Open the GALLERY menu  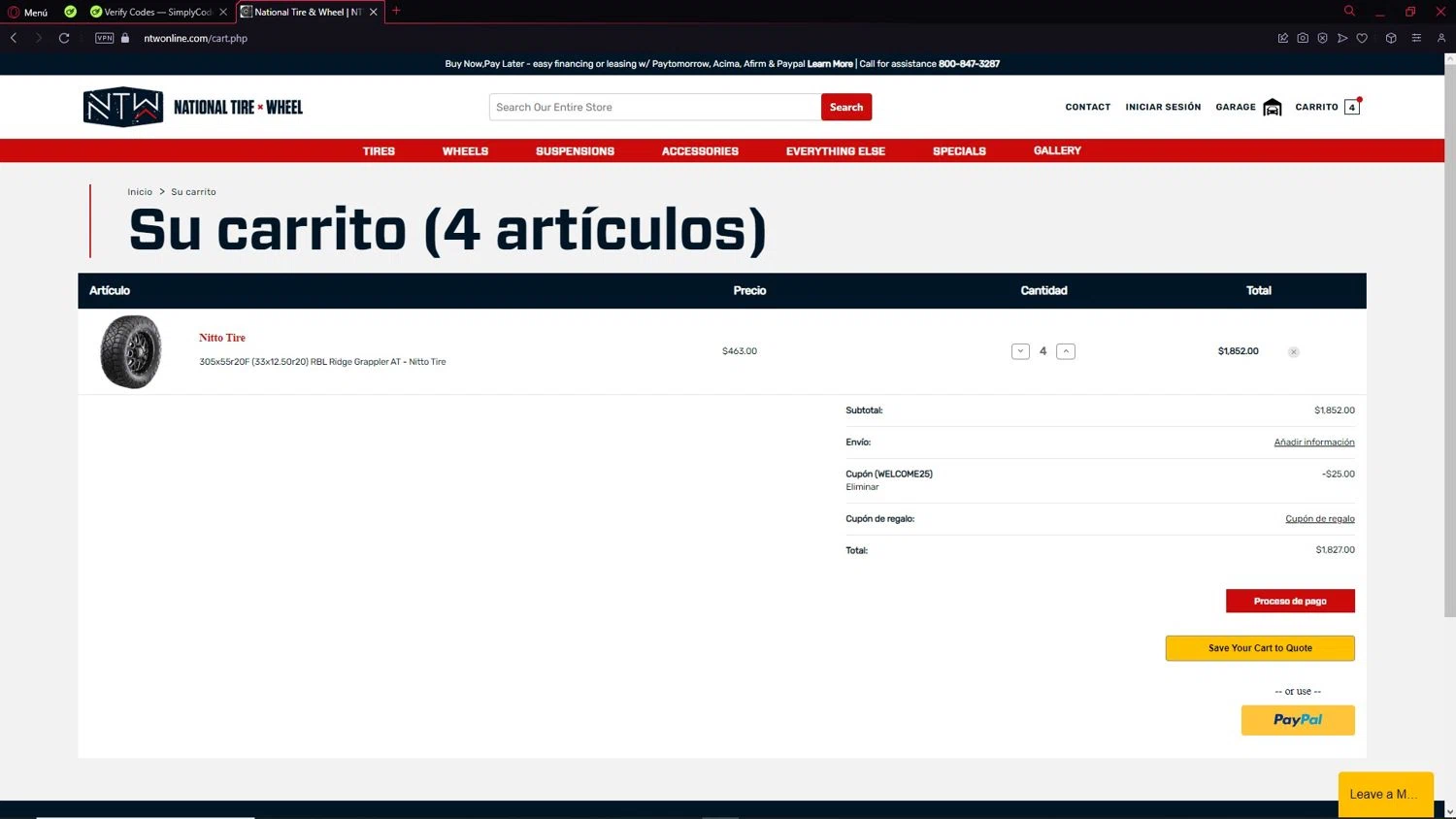point(1057,150)
